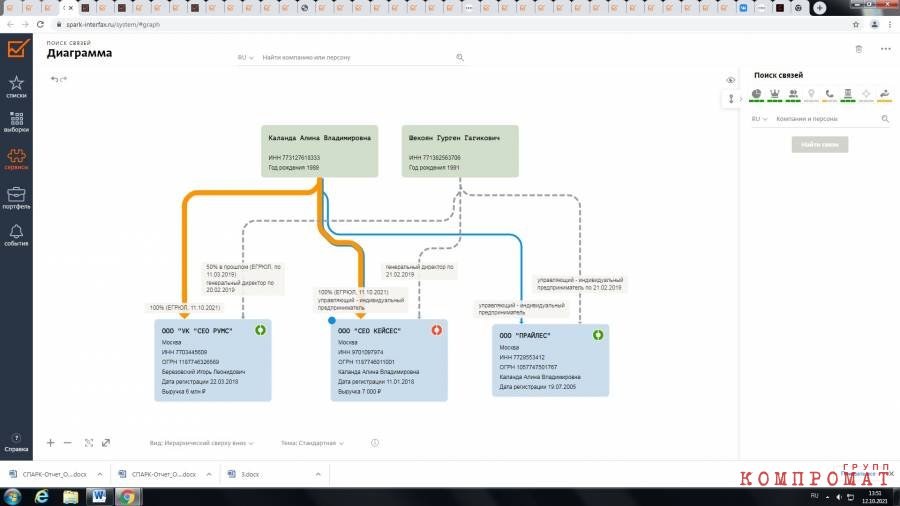The width and height of the screenshot is (900, 506).
Task: Open Internet Explorer from taskbar
Action: [x=41, y=496]
